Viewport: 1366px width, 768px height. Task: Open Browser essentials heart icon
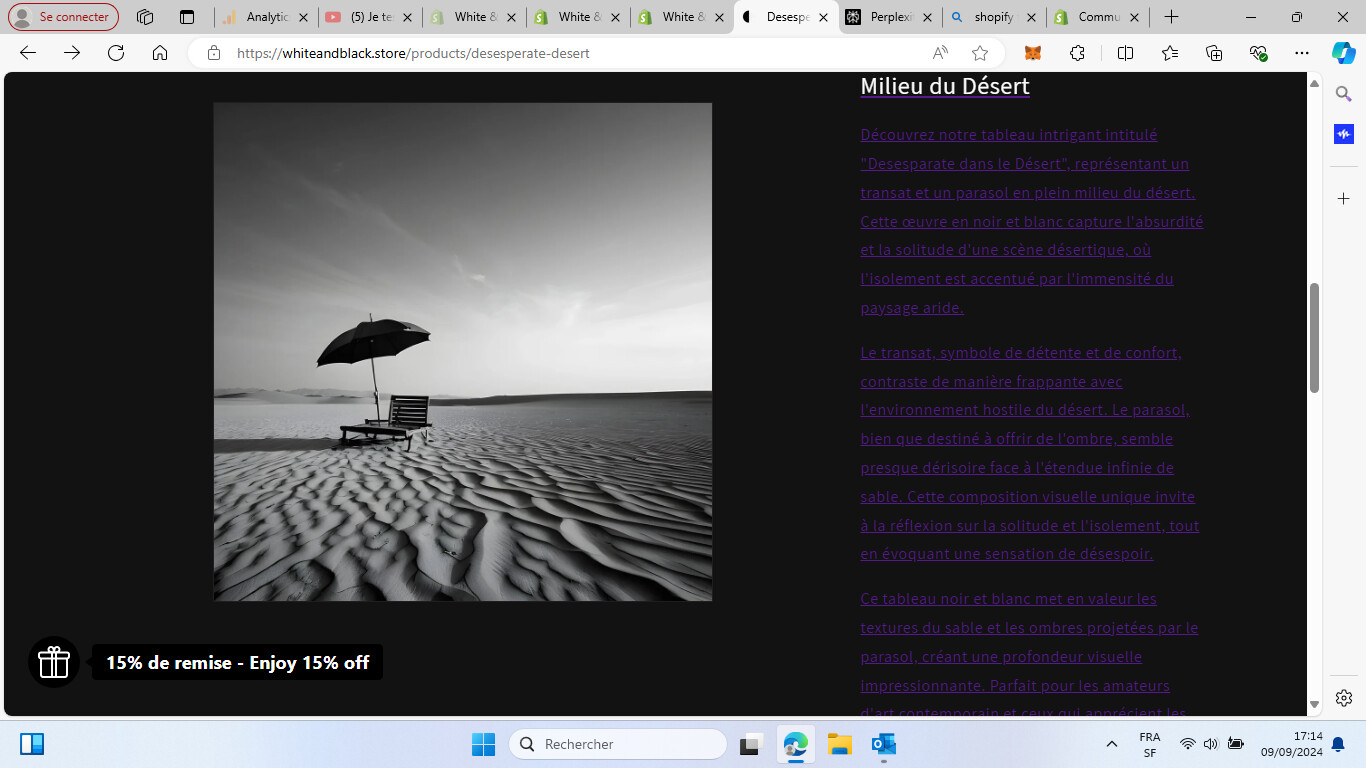[1258, 53]
